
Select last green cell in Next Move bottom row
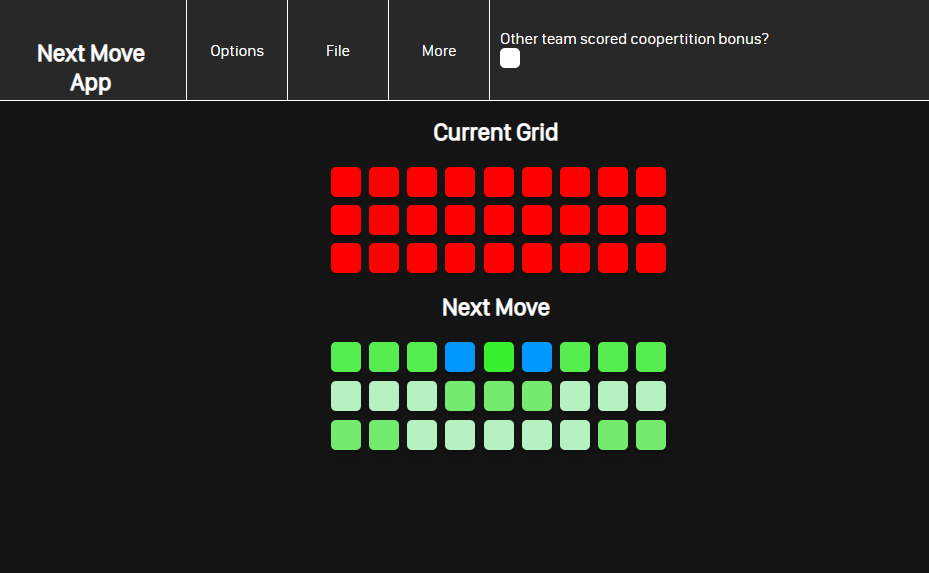click(x=651, y=435)
